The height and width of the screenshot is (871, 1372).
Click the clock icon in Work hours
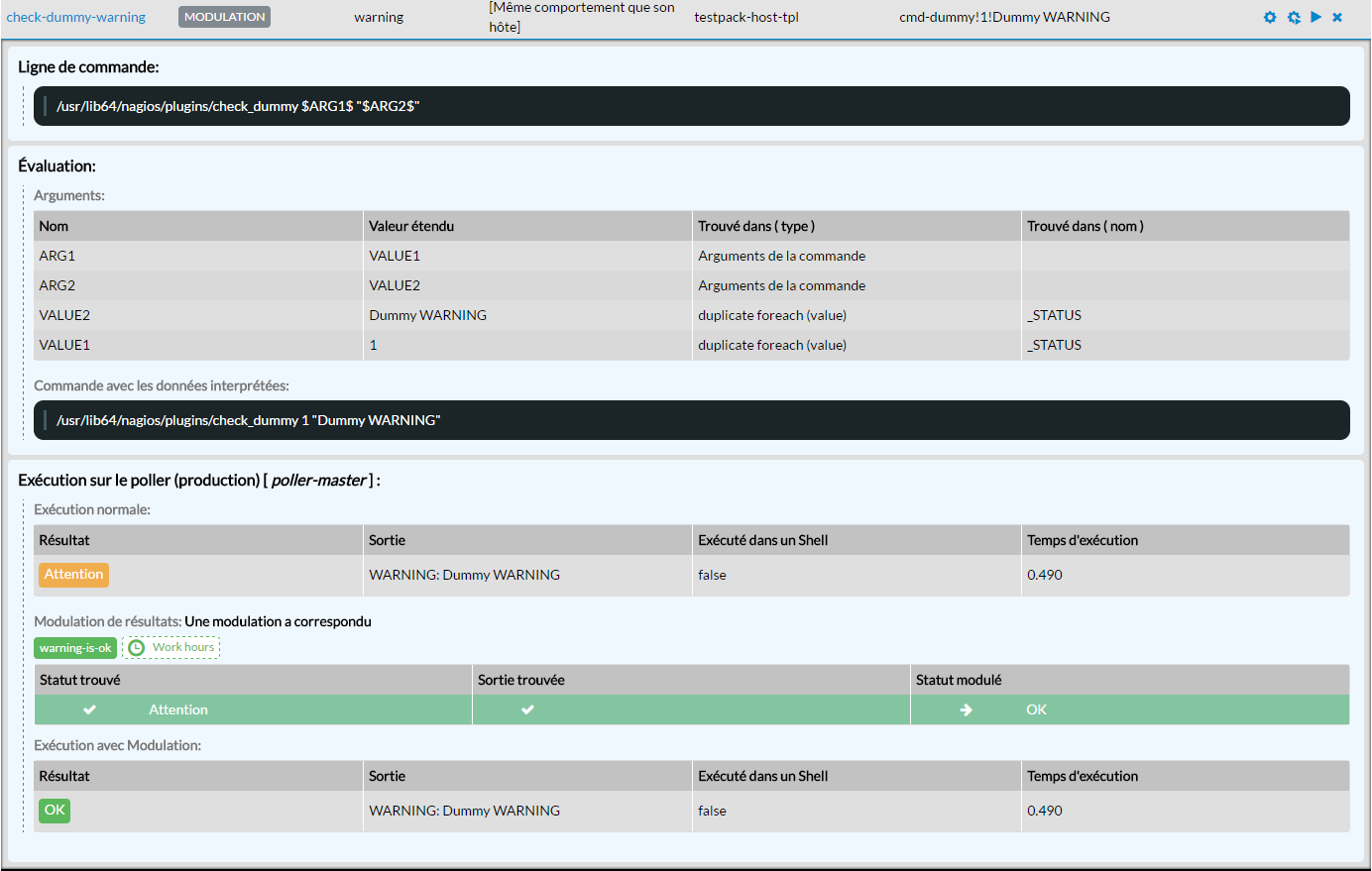click(x=137, y=648)
